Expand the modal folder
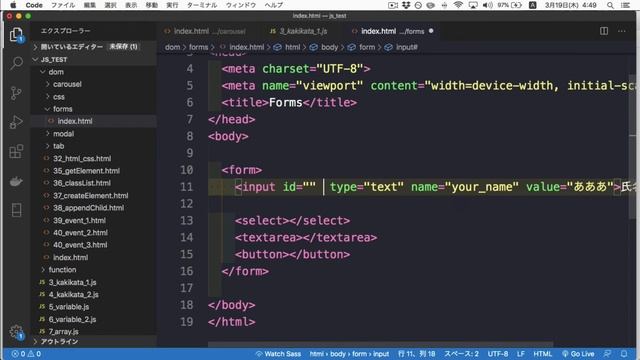The image size is (640, 360). pos(93,133)
